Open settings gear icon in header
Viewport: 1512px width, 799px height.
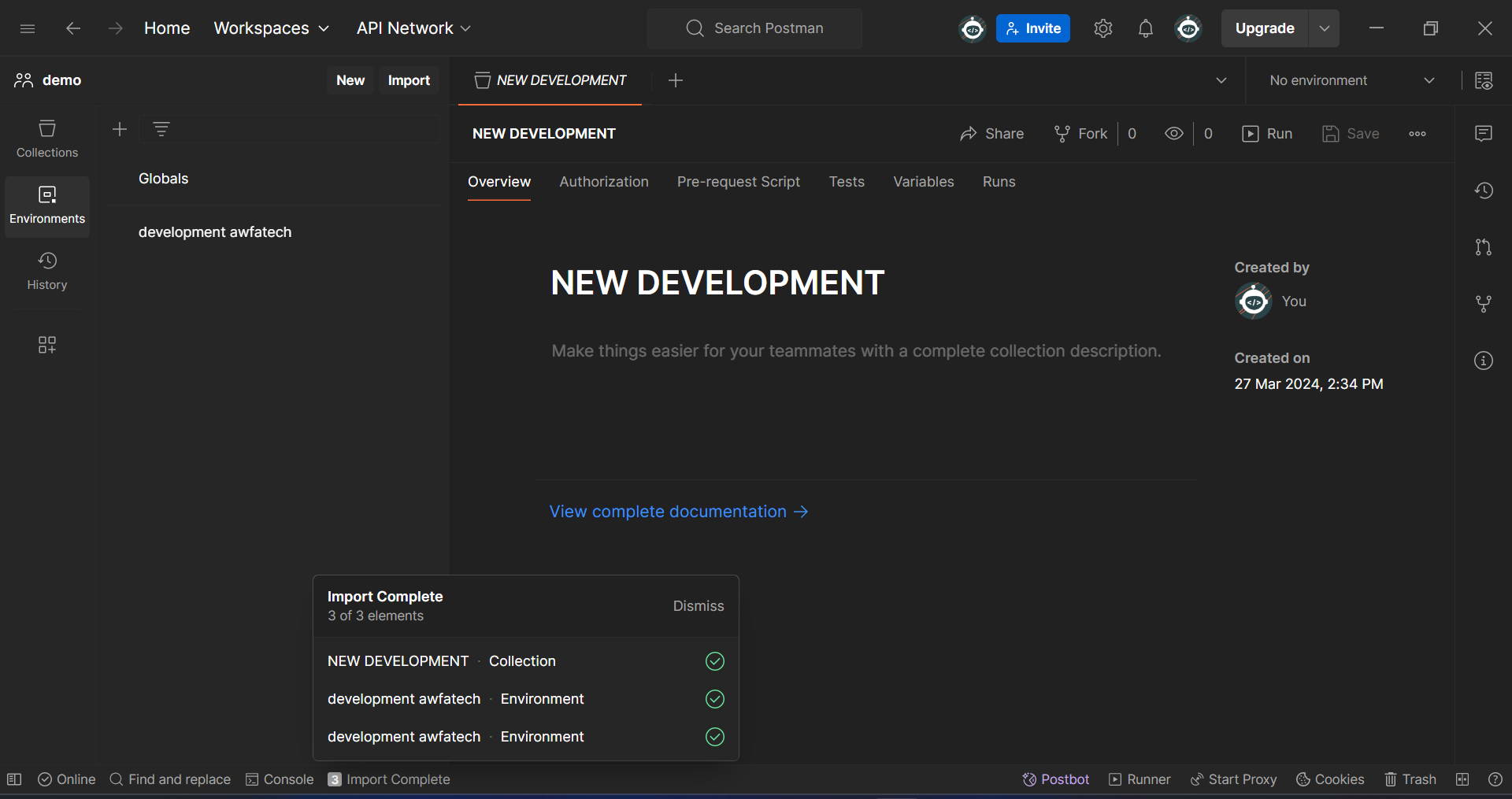pos(1102,28)
